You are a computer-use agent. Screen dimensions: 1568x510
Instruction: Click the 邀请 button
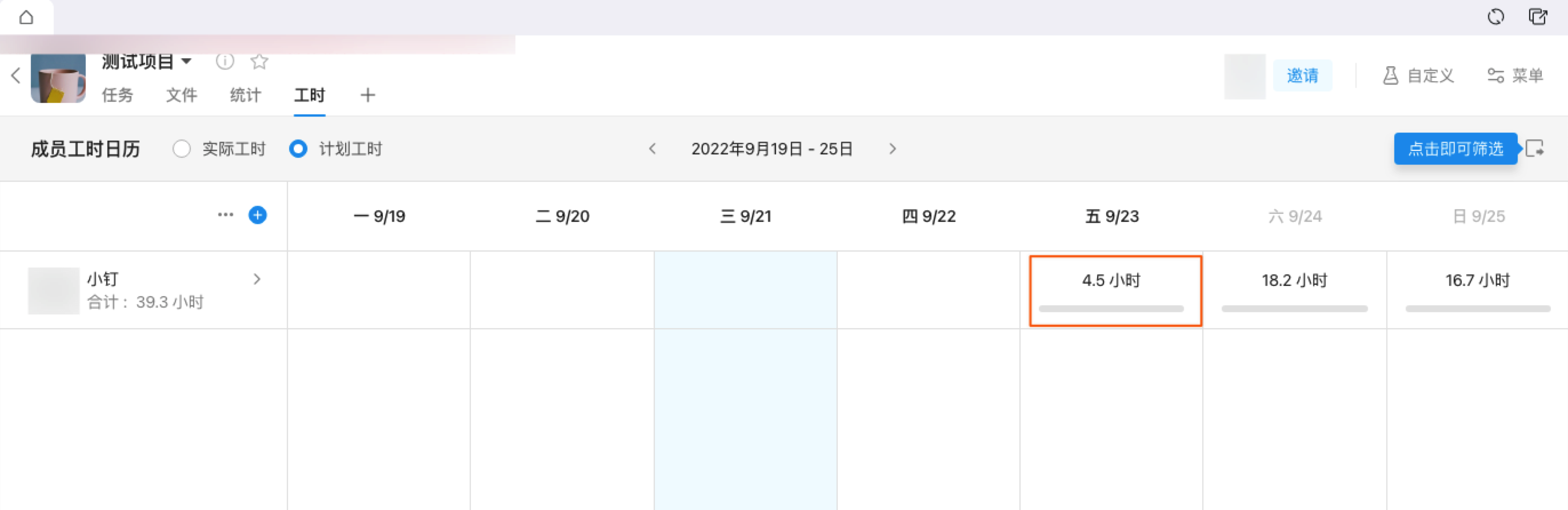coord(1302,75)
